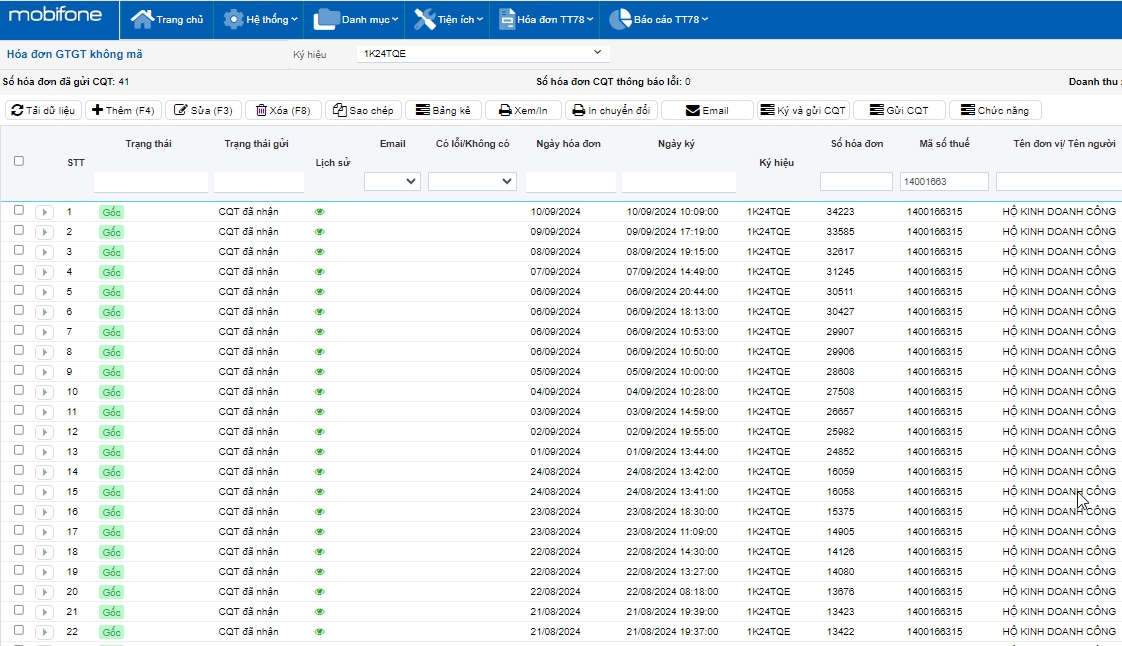The width and height of the screenshot is (1122, 646).
Task: Click Xóa (F8) delete button
Action: coord(283,110)
